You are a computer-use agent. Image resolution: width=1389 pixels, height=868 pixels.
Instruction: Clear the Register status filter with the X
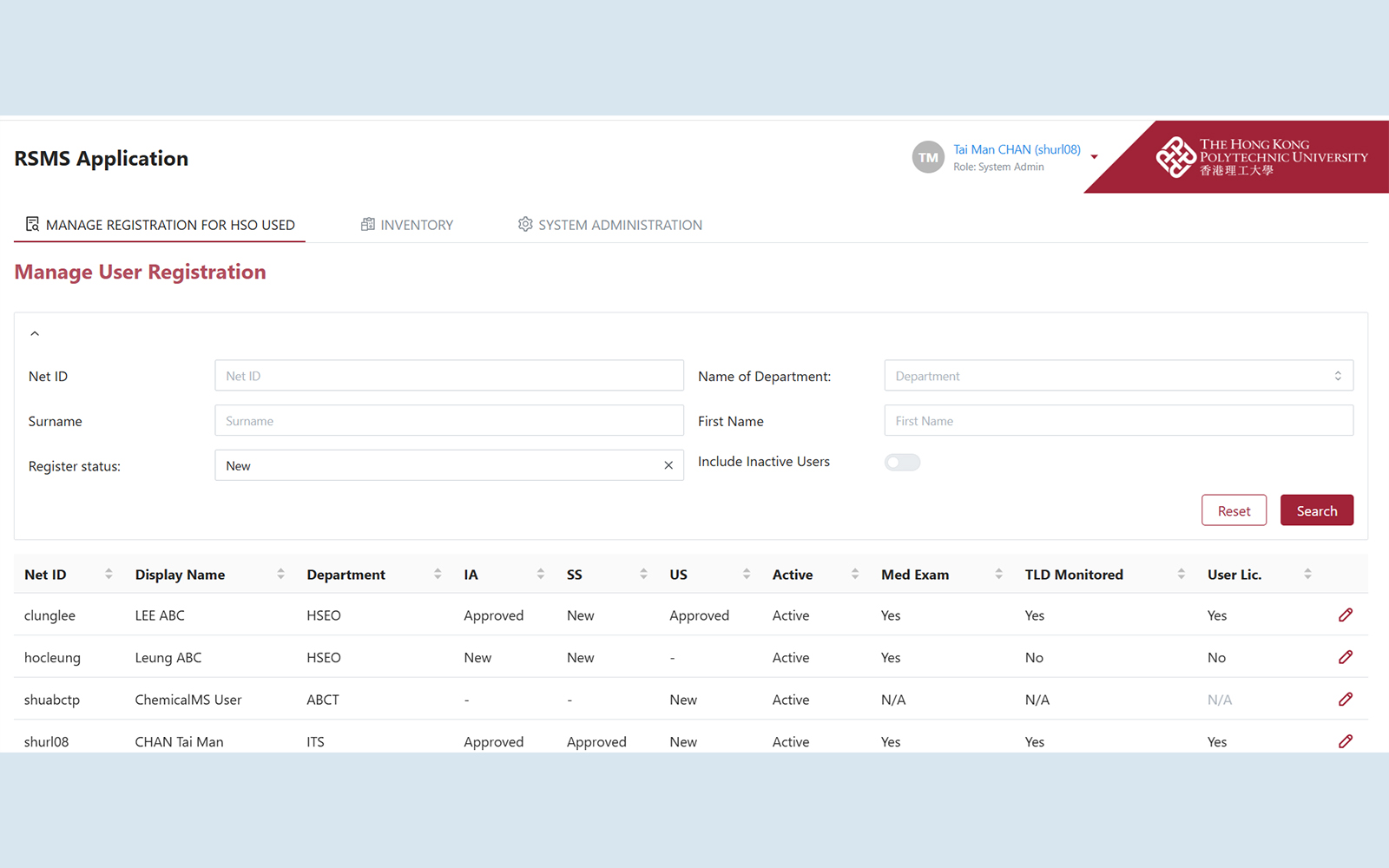click(x=668, y=465)
